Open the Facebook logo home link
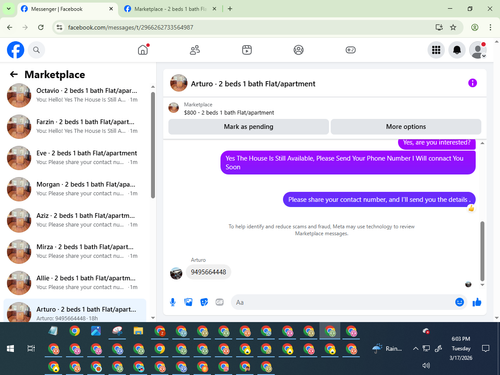This screenshot has width=500, height=375. 15,50
